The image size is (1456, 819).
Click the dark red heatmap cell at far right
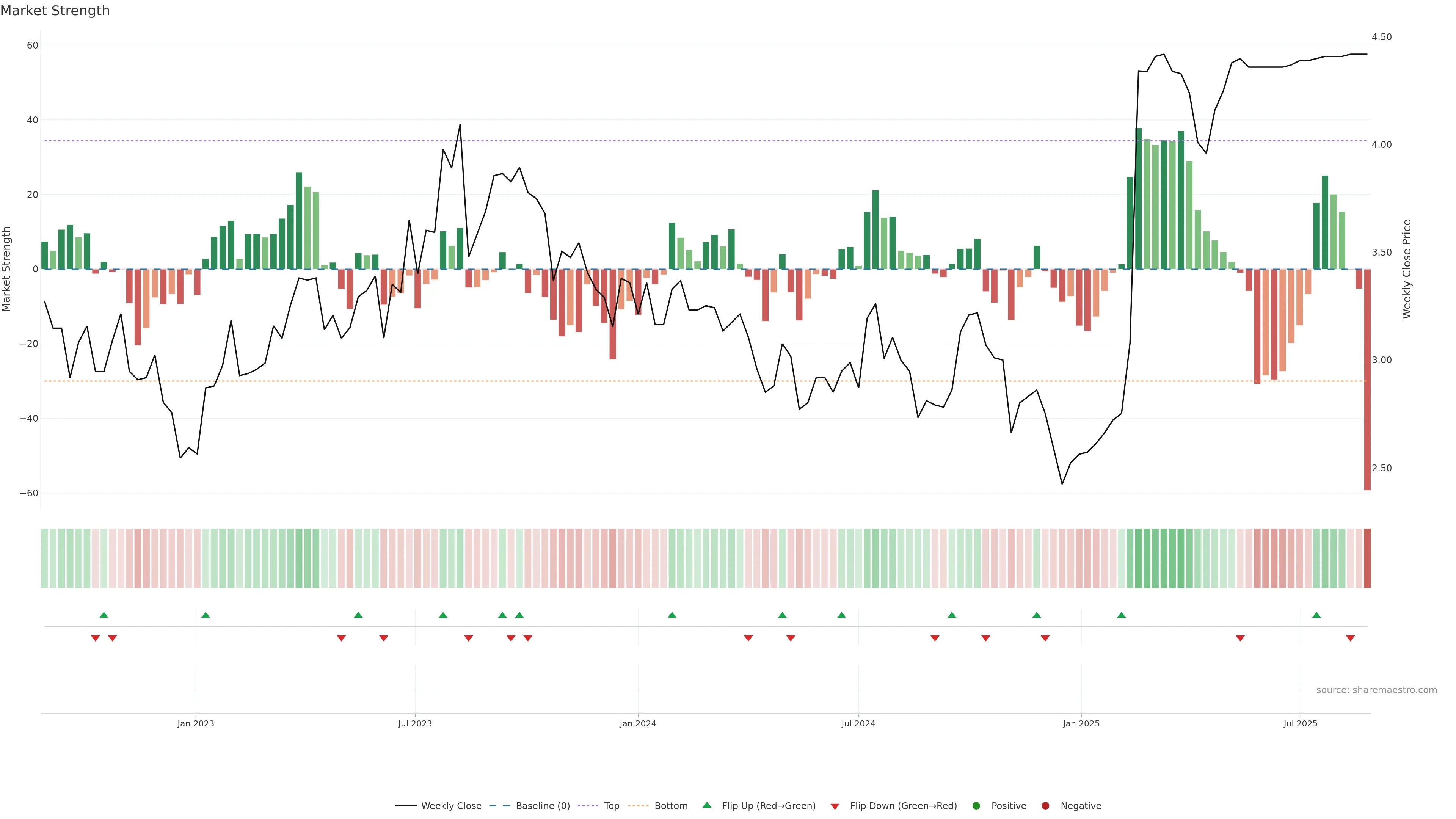(x=1367, y=558)
